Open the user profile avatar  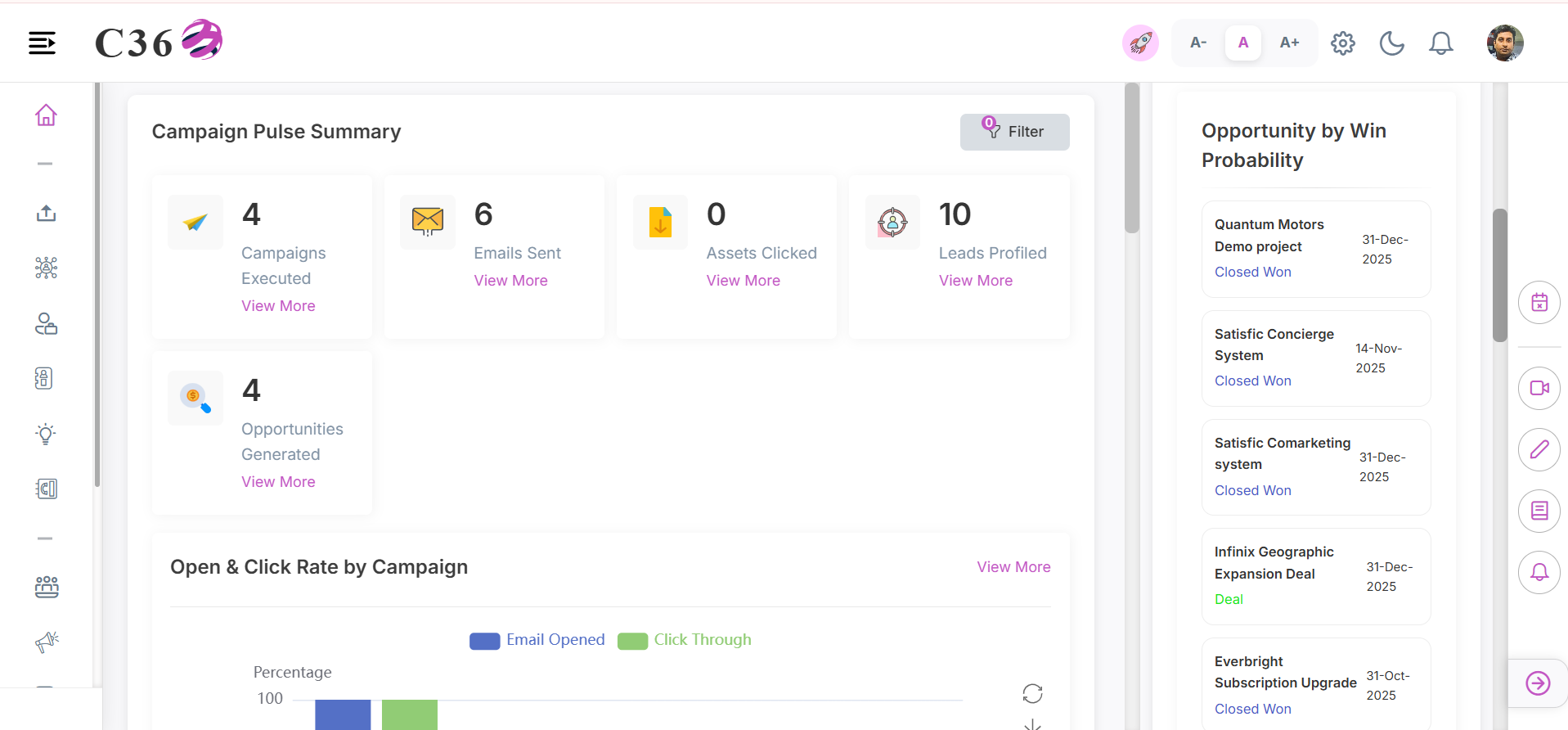point(1505,43)
